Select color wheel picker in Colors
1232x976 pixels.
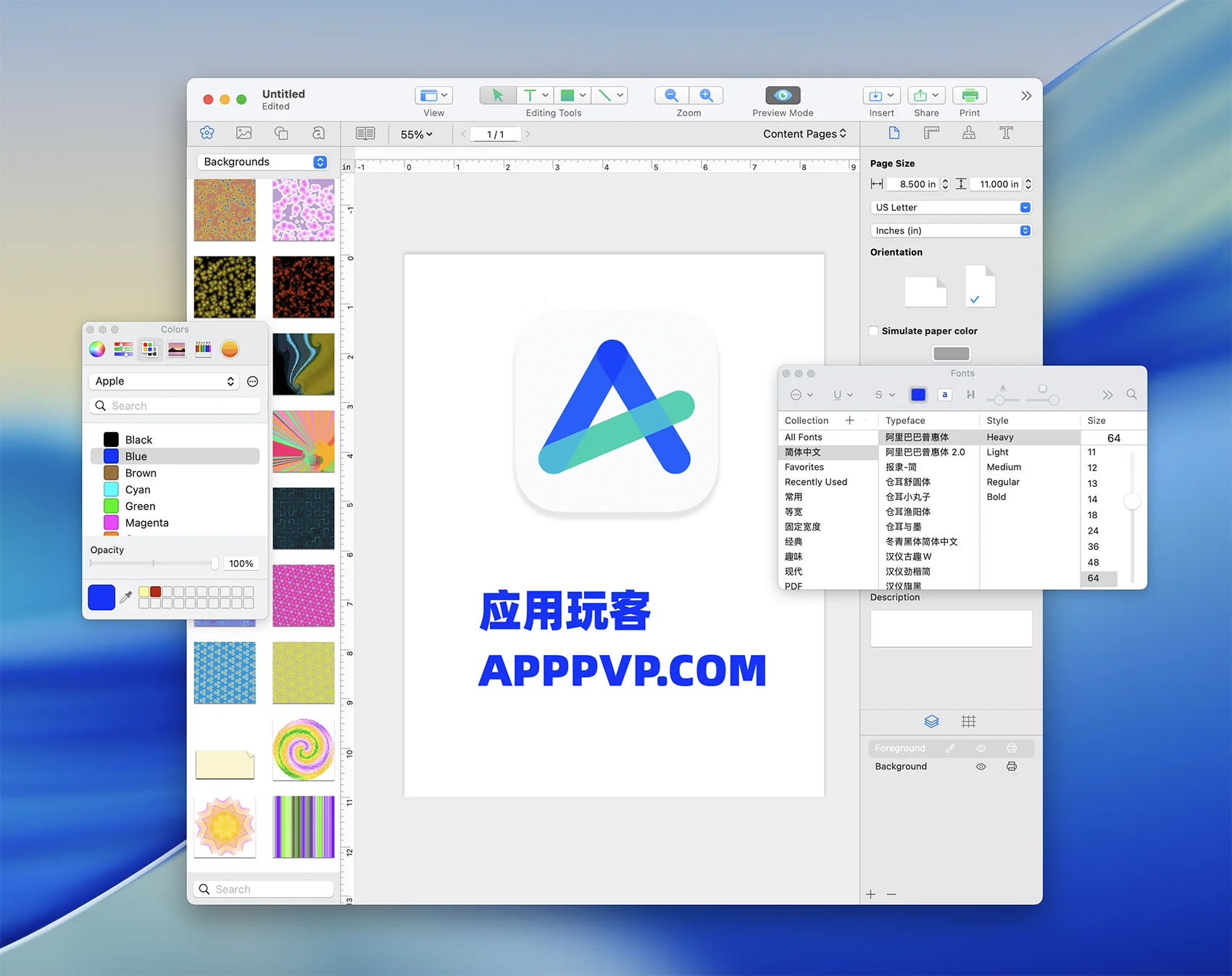point(97,349)
